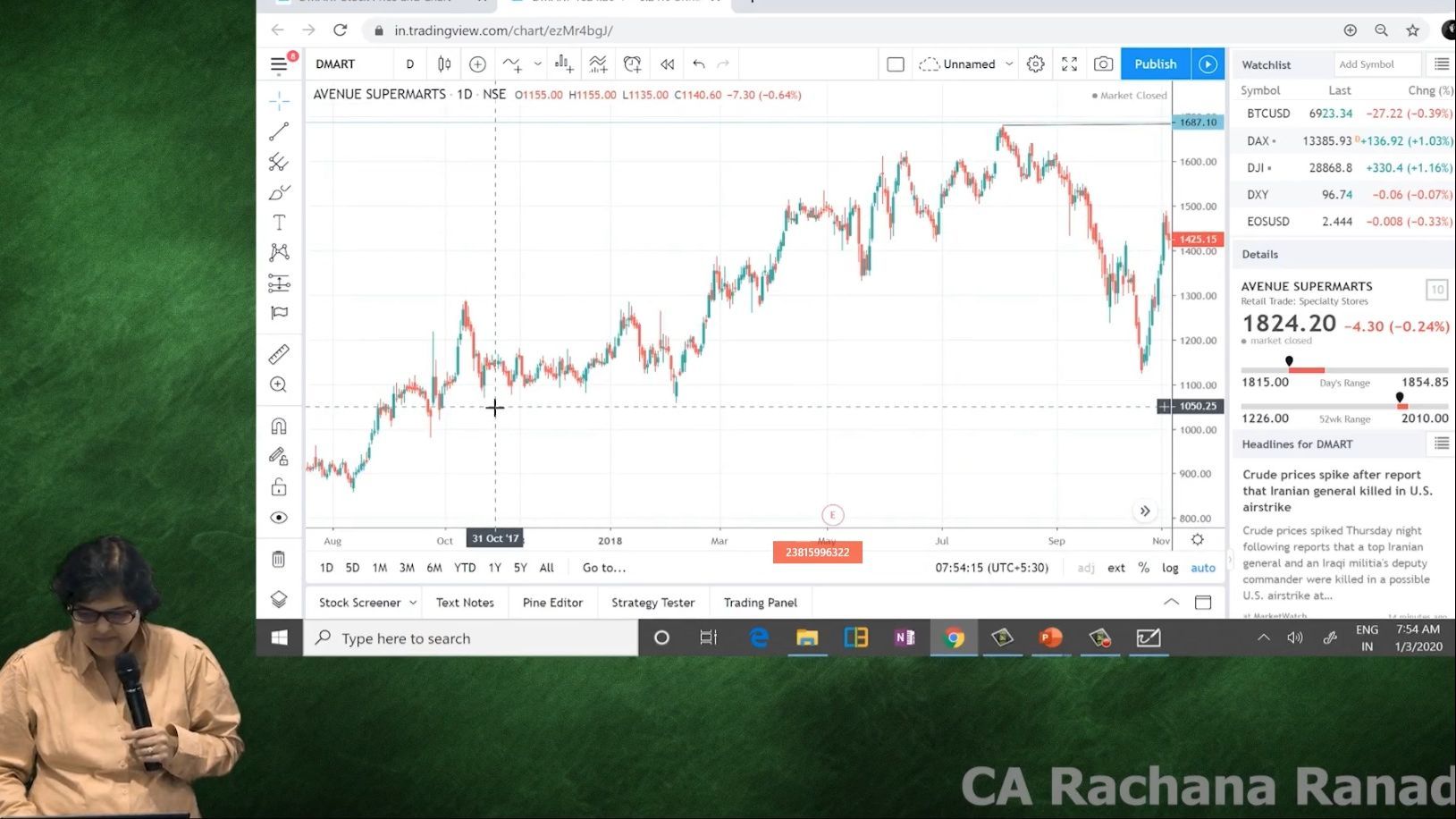Open indicator templates
Screen dimensions: 1456x819
598,64
